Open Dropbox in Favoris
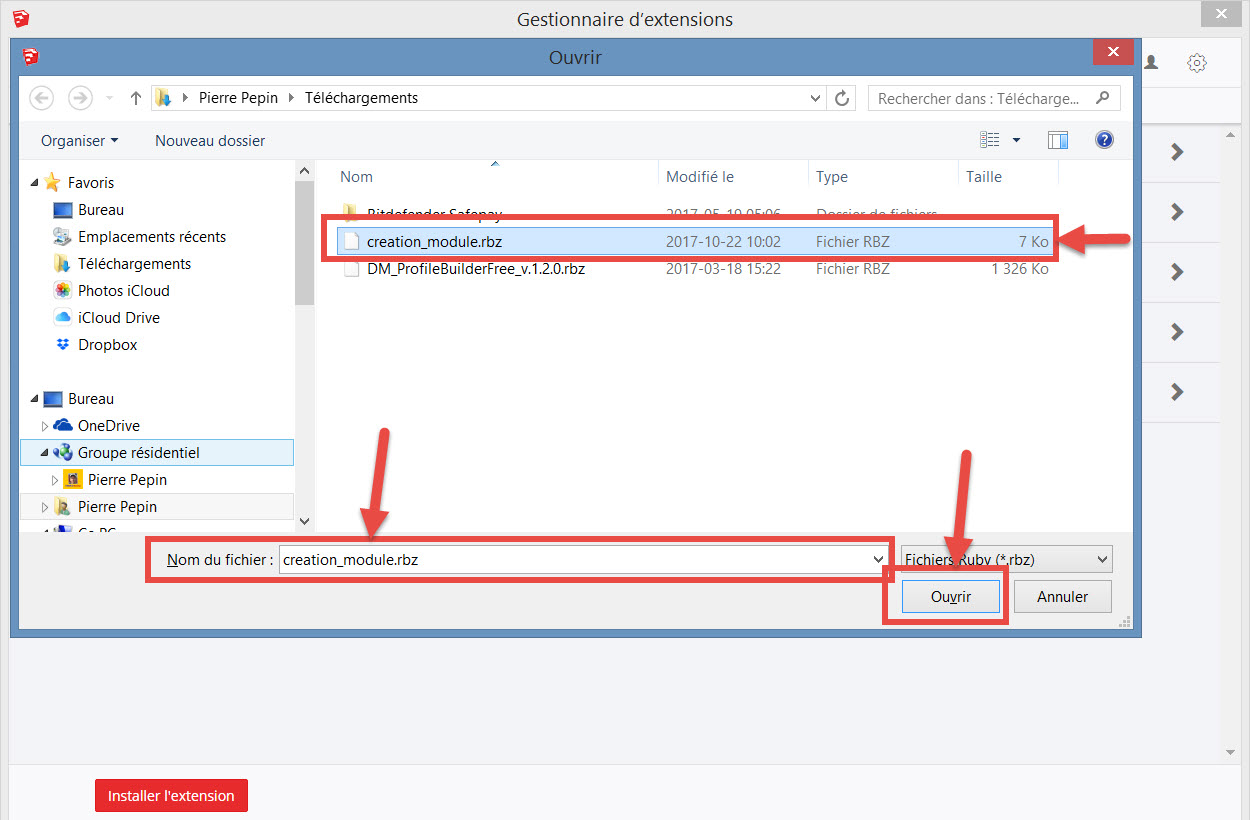 (x=107, y=345)
